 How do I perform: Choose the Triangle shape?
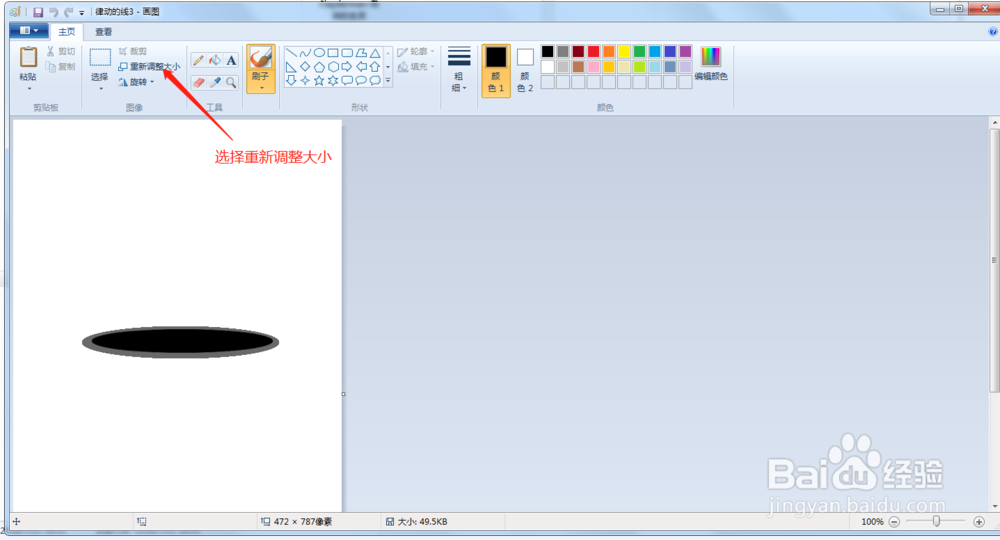tap(375, 53)
